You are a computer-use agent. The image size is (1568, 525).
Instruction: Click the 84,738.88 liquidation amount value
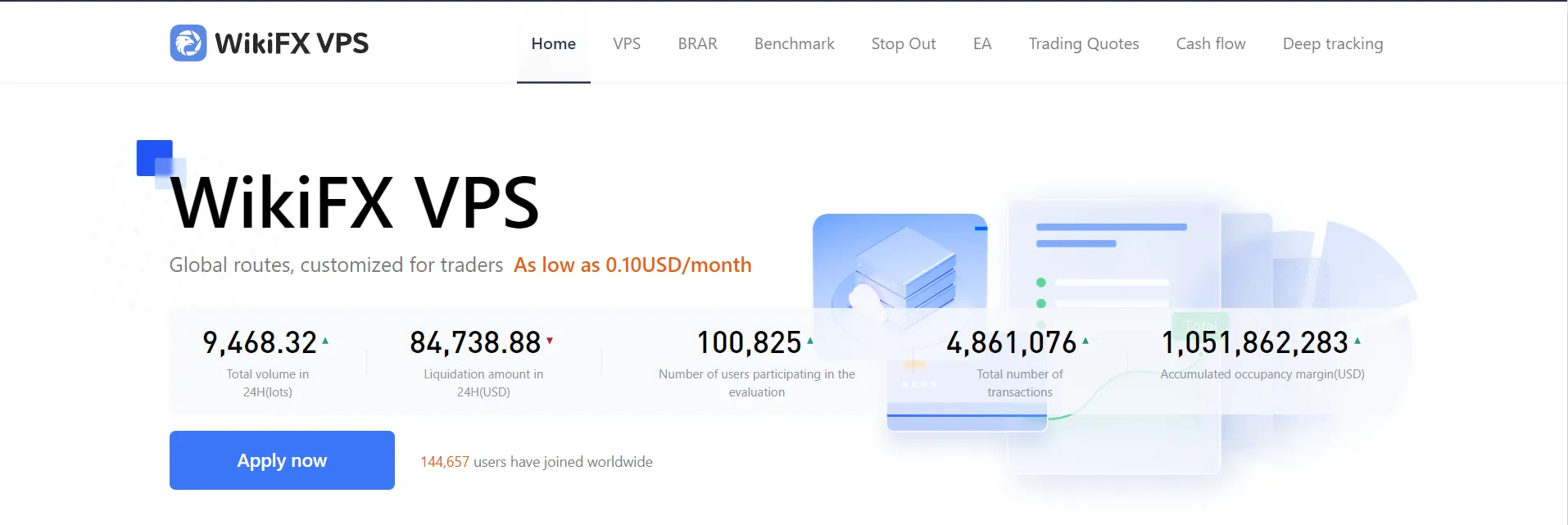[475, 342]
